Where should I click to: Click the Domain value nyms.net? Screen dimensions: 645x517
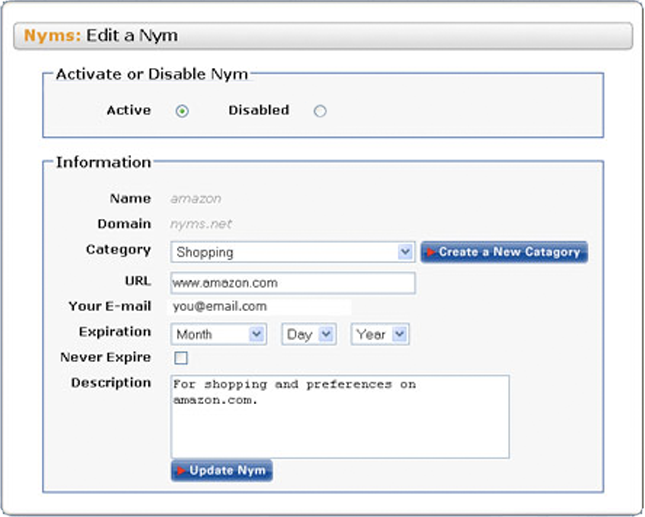point(199,225)
